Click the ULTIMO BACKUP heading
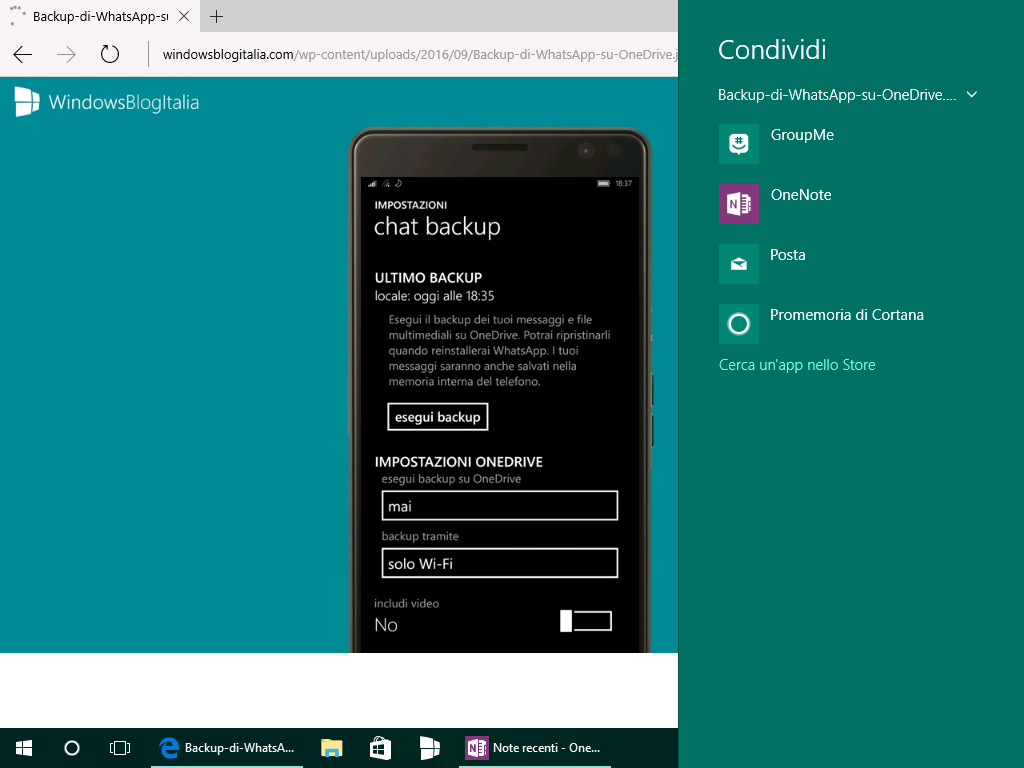The width and height of the screenshot is (1024, 768). point(428,278)
